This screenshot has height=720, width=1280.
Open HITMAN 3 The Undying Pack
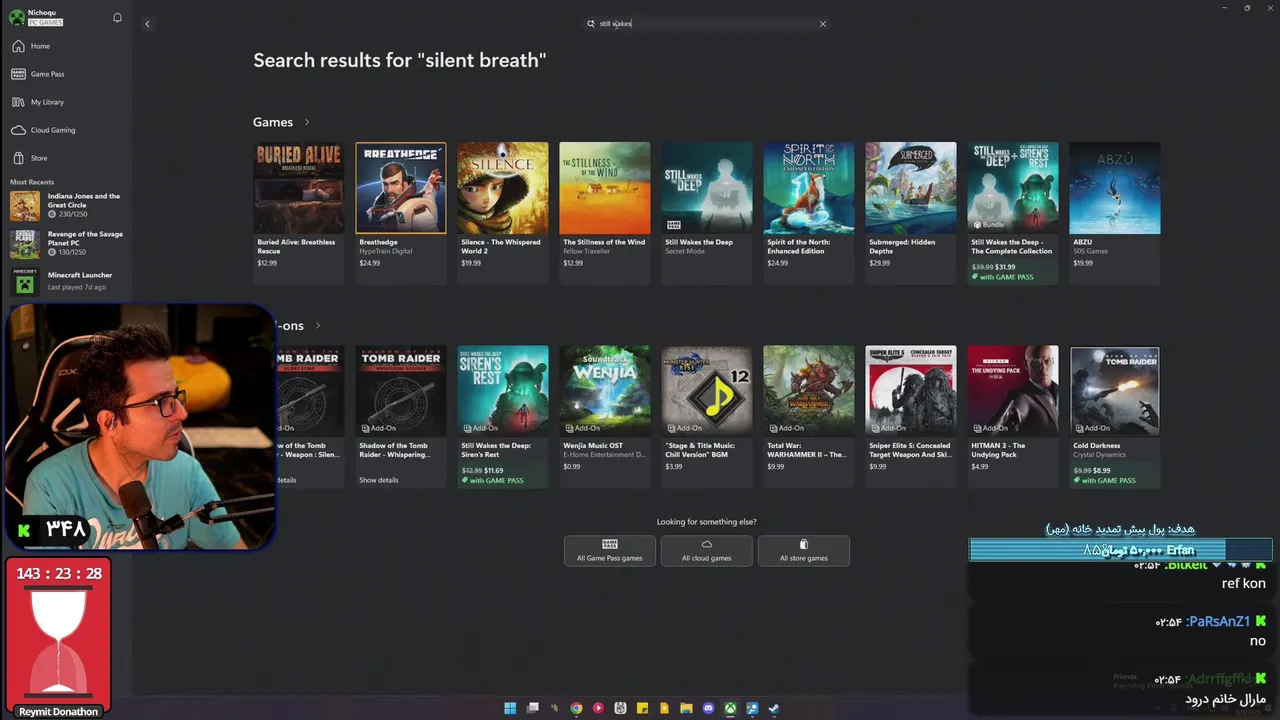click(1013, 417)
